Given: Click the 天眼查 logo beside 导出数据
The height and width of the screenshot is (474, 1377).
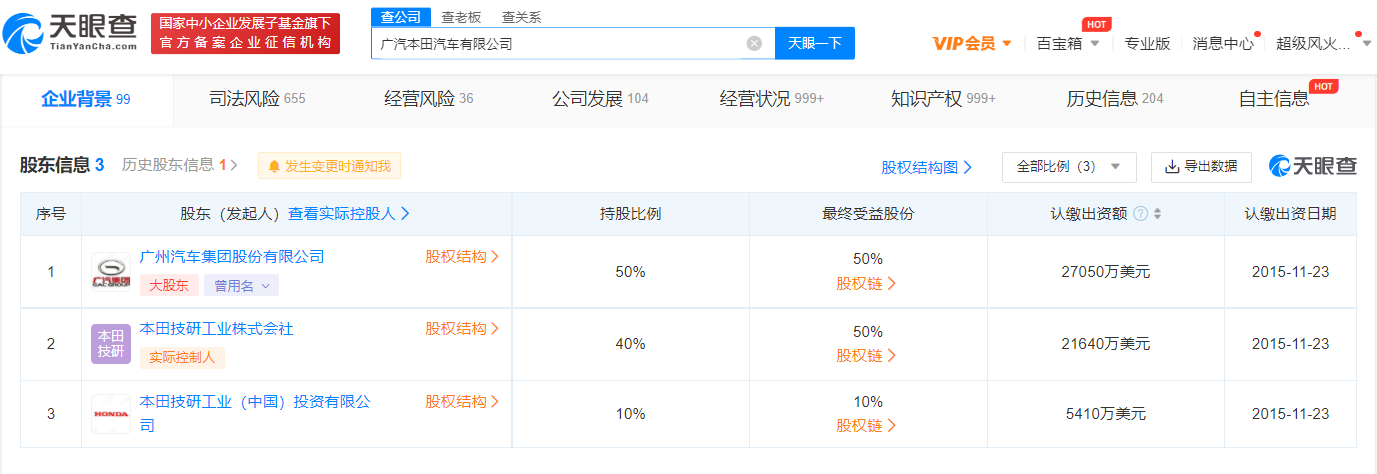Looking at the screenshot, I should click(1313, 166).
